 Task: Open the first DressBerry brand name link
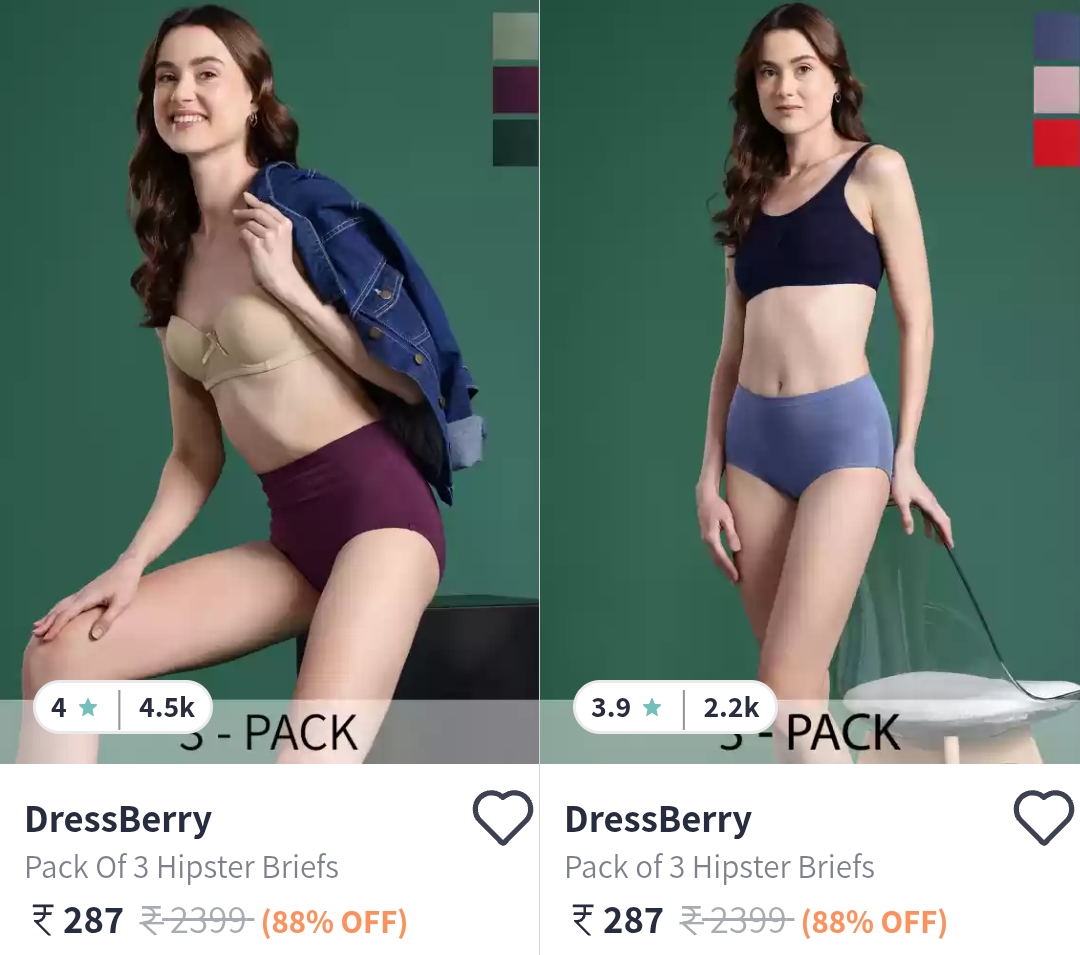click(x=118, y=819)
